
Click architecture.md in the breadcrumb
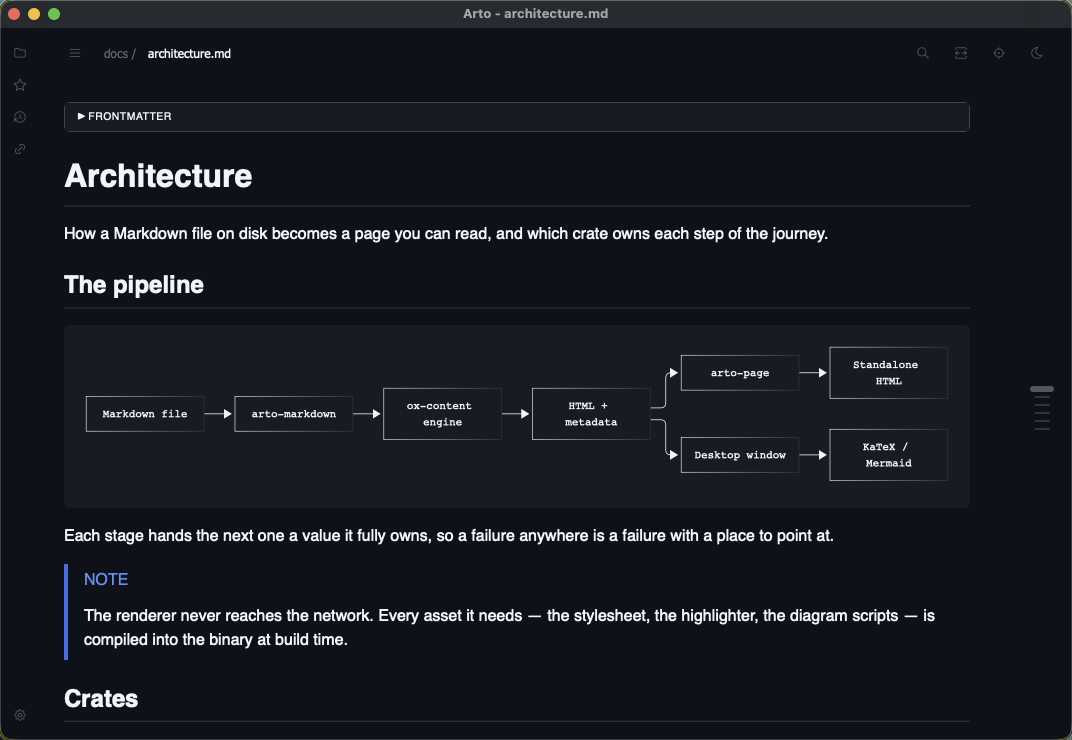click(x=189, y=53)
